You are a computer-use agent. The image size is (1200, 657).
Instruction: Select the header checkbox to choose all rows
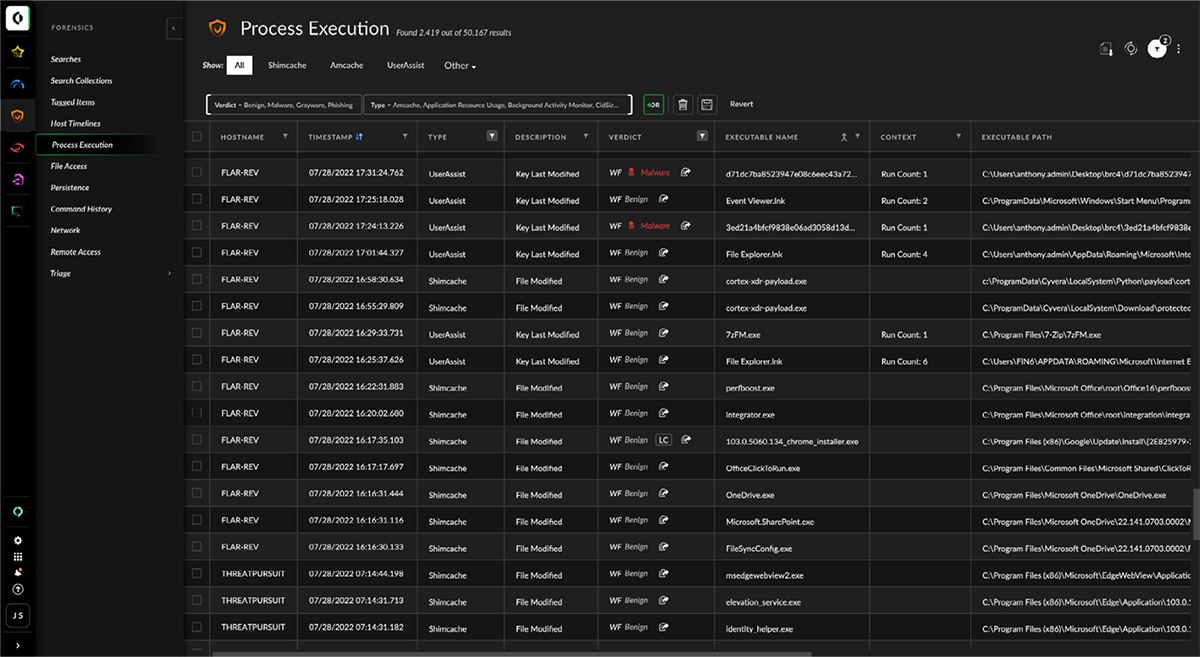pos(197,137)
